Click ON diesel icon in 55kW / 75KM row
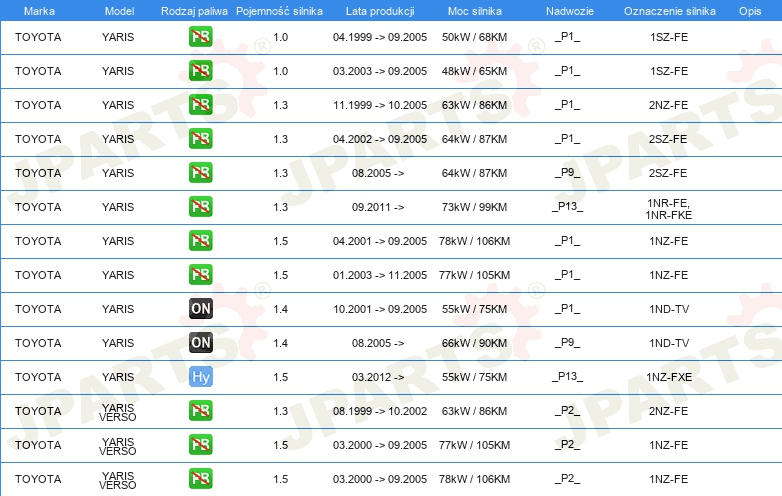782x496 pixels. [x=200, y=309]
